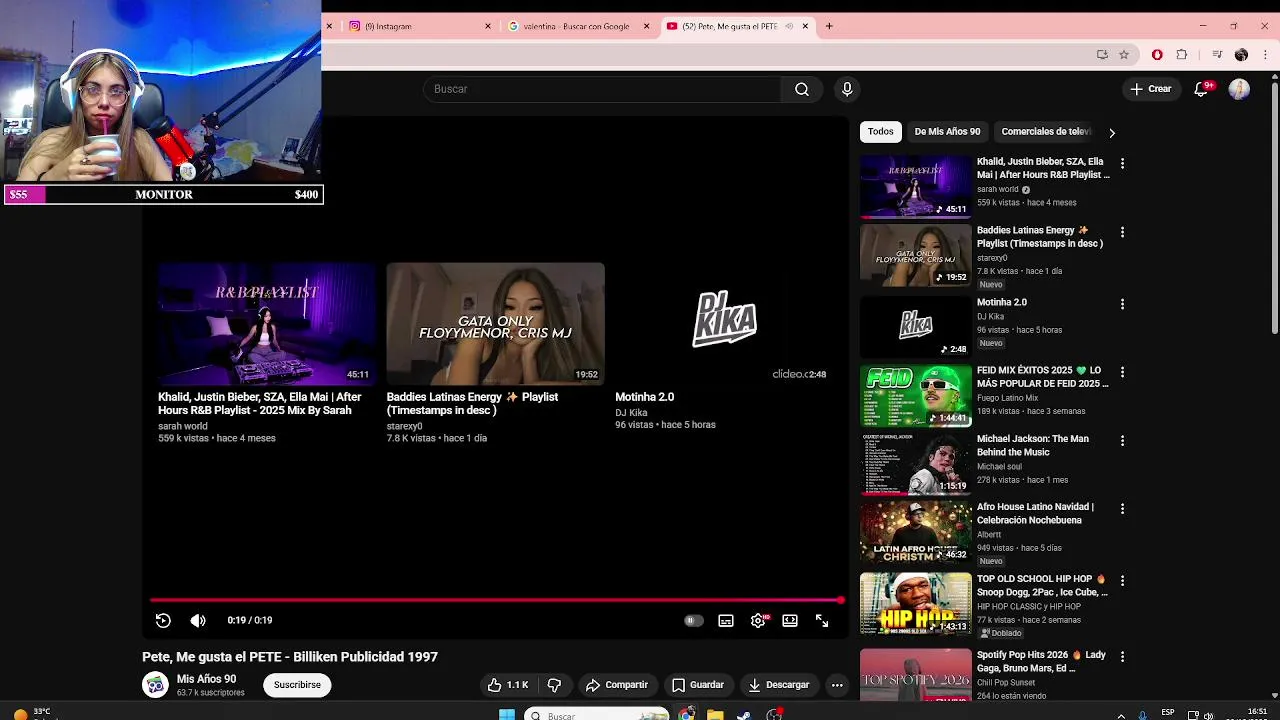
Task: Like the video (1.1 K thumbs up)
Action: tap(509, 685)
